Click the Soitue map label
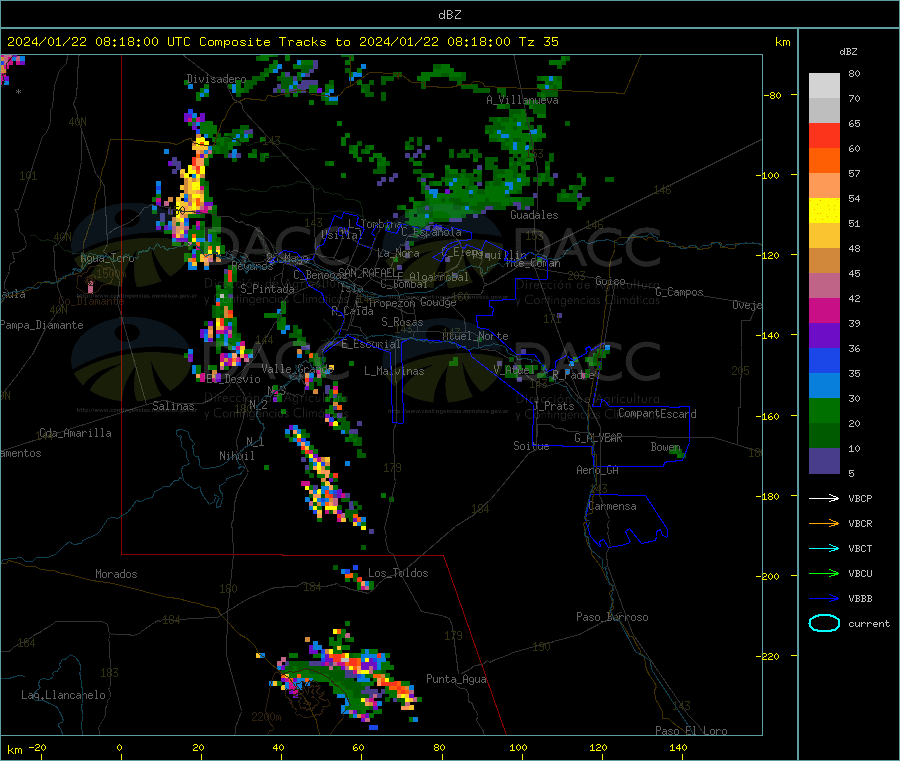This screenshot has height=761, width=900. click(x=531, y=446)
